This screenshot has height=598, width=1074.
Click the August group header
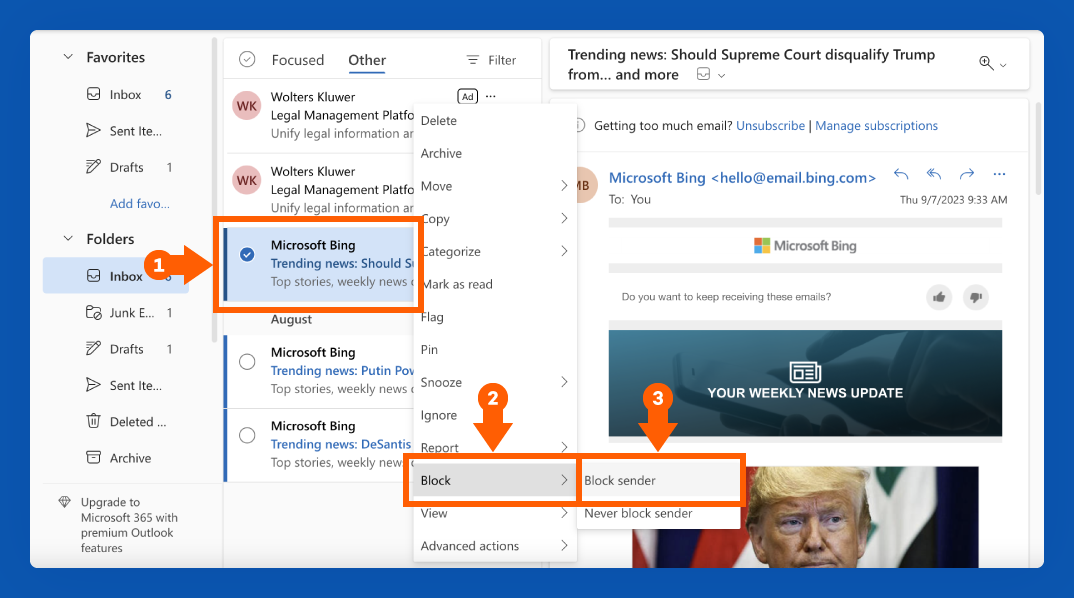point(291,319)
